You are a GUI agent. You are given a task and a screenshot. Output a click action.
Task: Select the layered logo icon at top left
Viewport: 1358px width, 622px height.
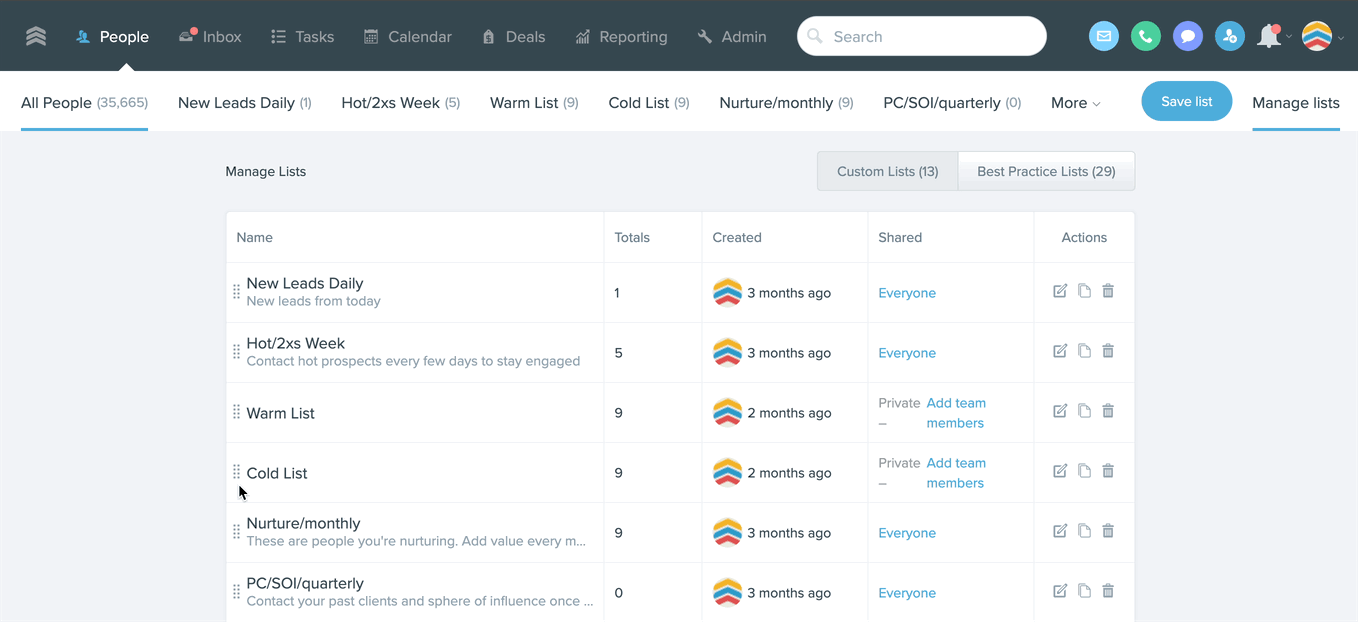point(36,35)
